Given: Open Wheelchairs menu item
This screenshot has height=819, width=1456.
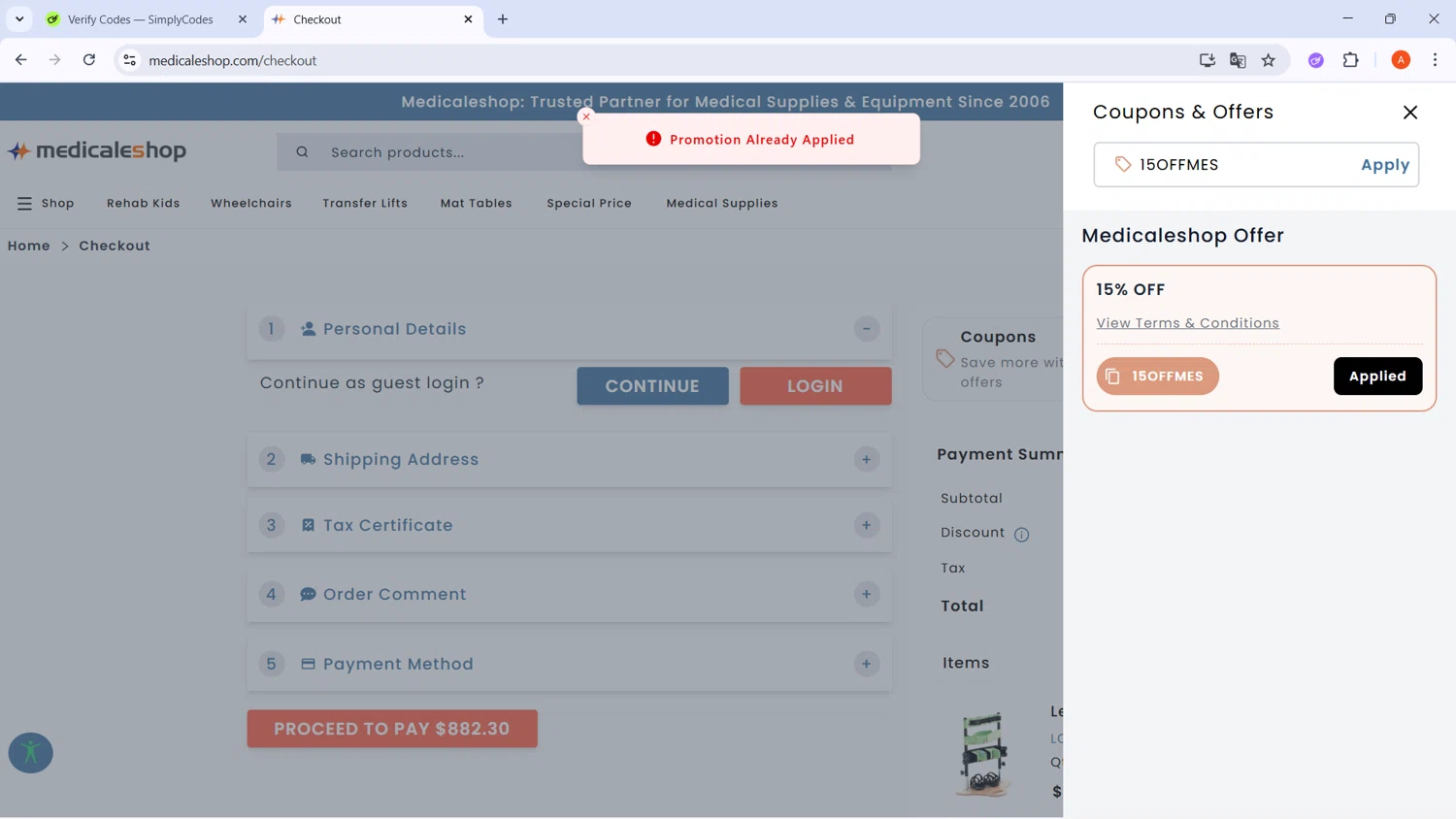Looking at the screenshot, I should coord(251,204).
